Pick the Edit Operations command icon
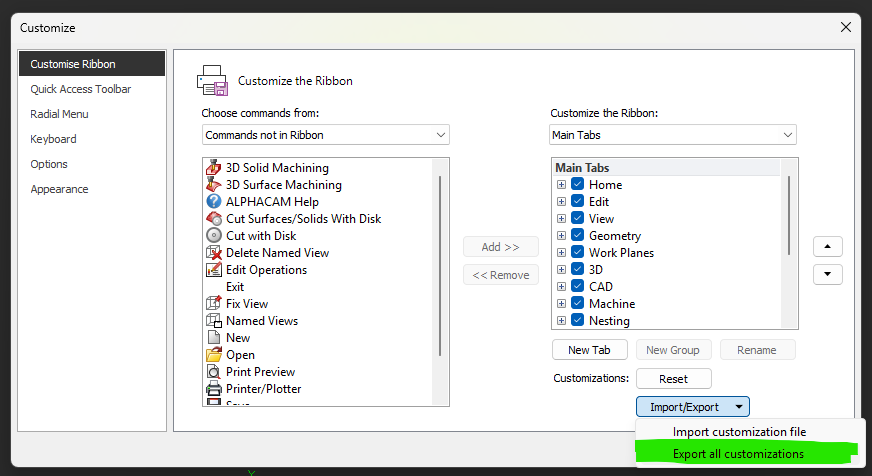 tap(213, 270)
